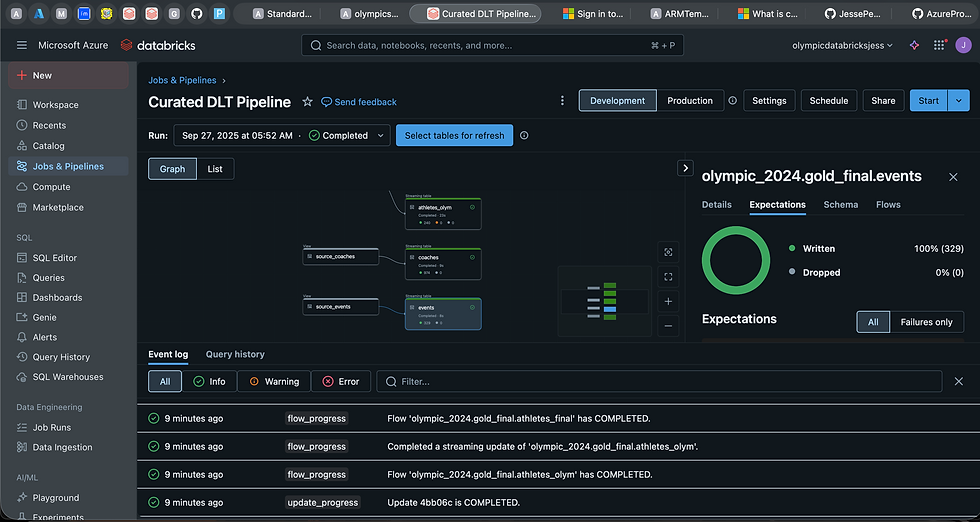Viewport: 980px width, 522px height.
Task: Open the Run selection dropdown
Action: point(282,136)
